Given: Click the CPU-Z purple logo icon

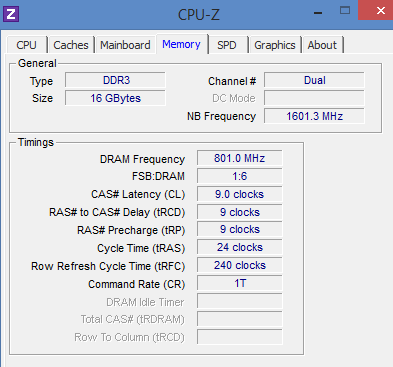Looking at the screenshot, I should pos(11,14).
